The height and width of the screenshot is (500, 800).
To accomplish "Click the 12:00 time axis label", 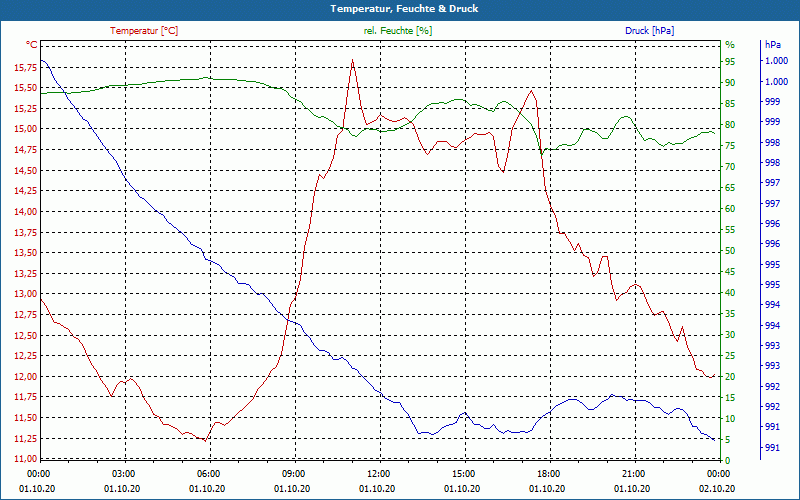I will pos(378,473).
